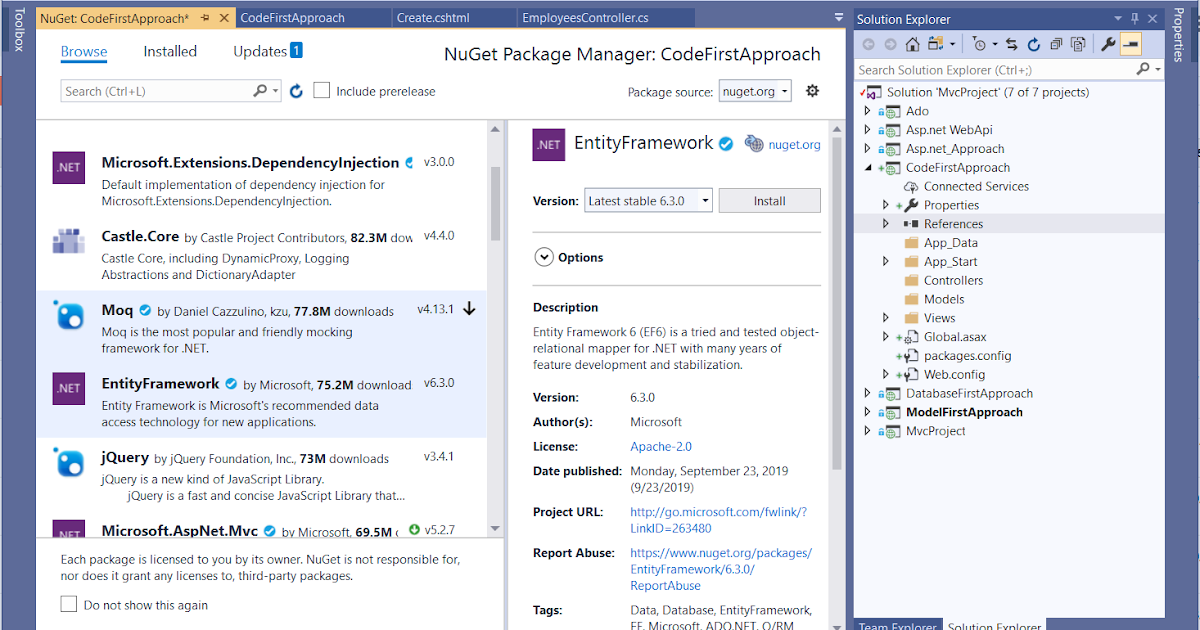Switch to the Updates tab

coord(268,52)
